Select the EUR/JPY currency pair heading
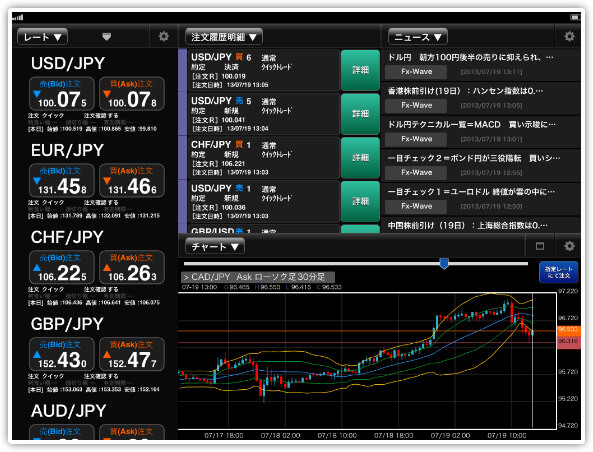593x452 pixels. (67, 150)
